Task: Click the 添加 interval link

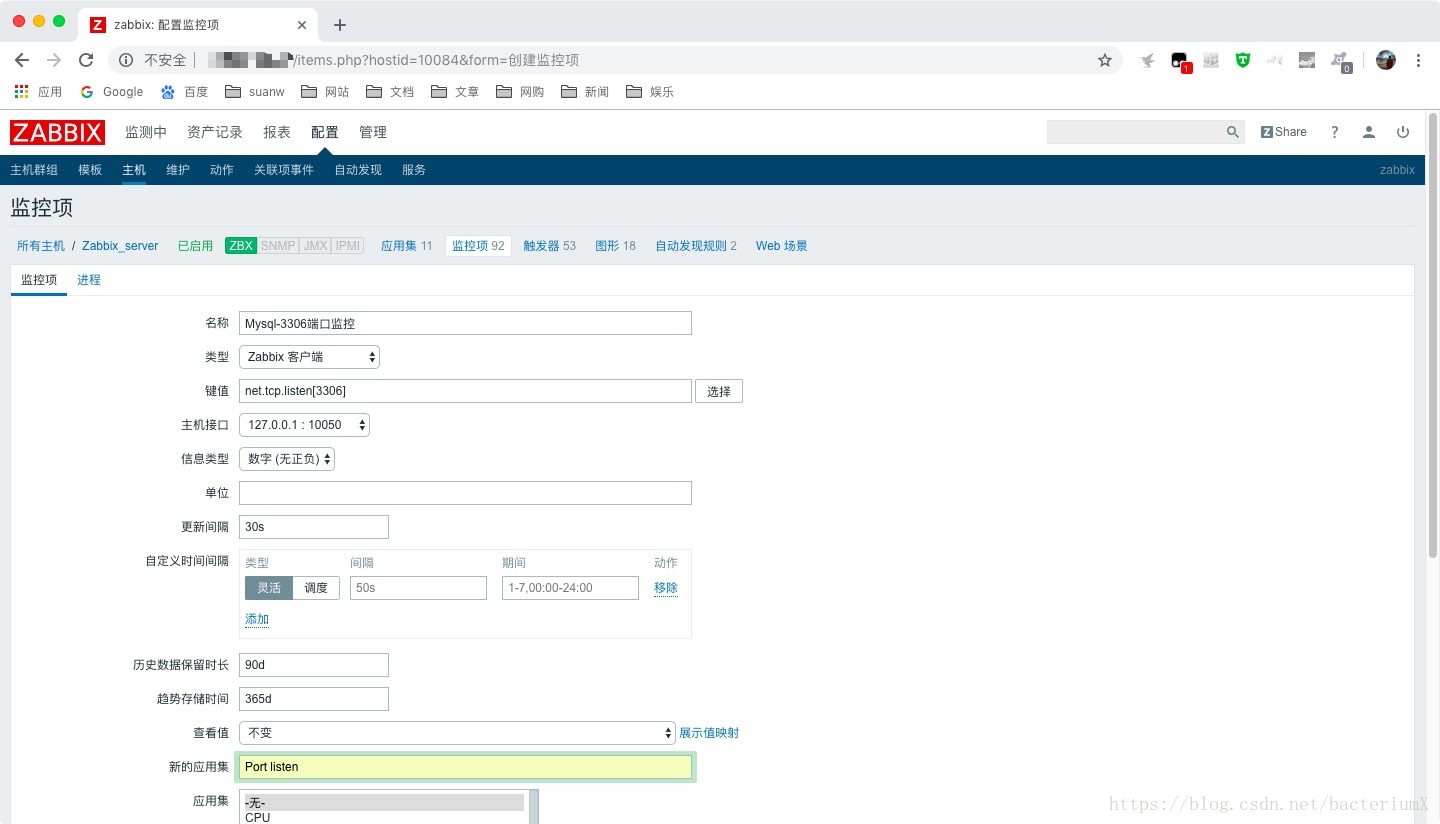Action: (x=257, y=620)
